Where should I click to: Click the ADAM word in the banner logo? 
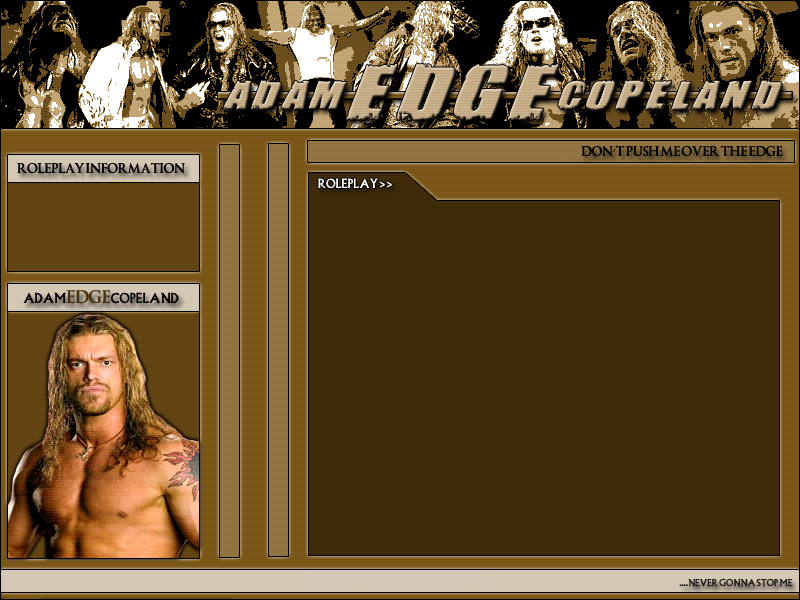[x=284, y=95]
